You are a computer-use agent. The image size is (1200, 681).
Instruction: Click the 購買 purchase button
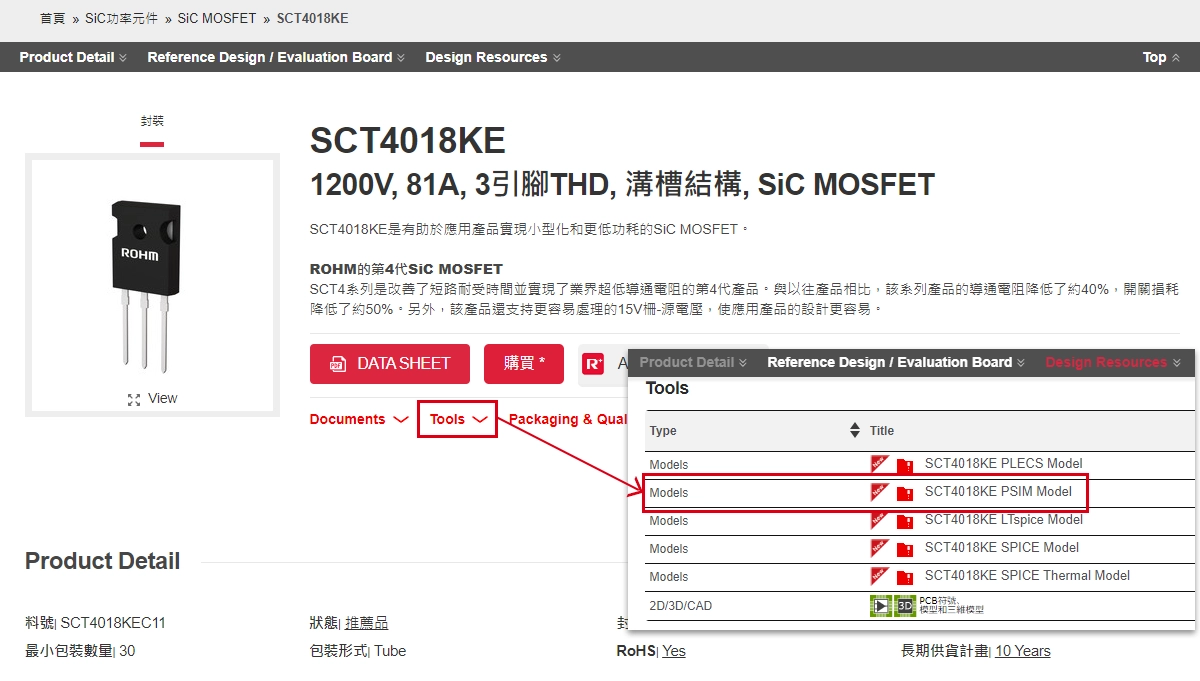point(524,364)
